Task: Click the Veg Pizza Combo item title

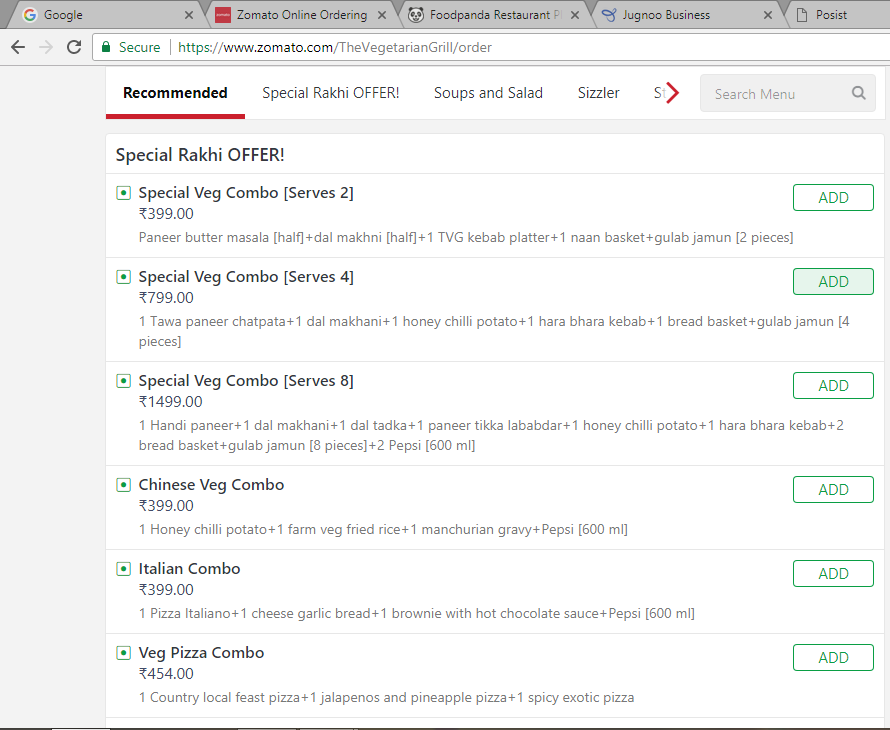Action: (201, 653)
